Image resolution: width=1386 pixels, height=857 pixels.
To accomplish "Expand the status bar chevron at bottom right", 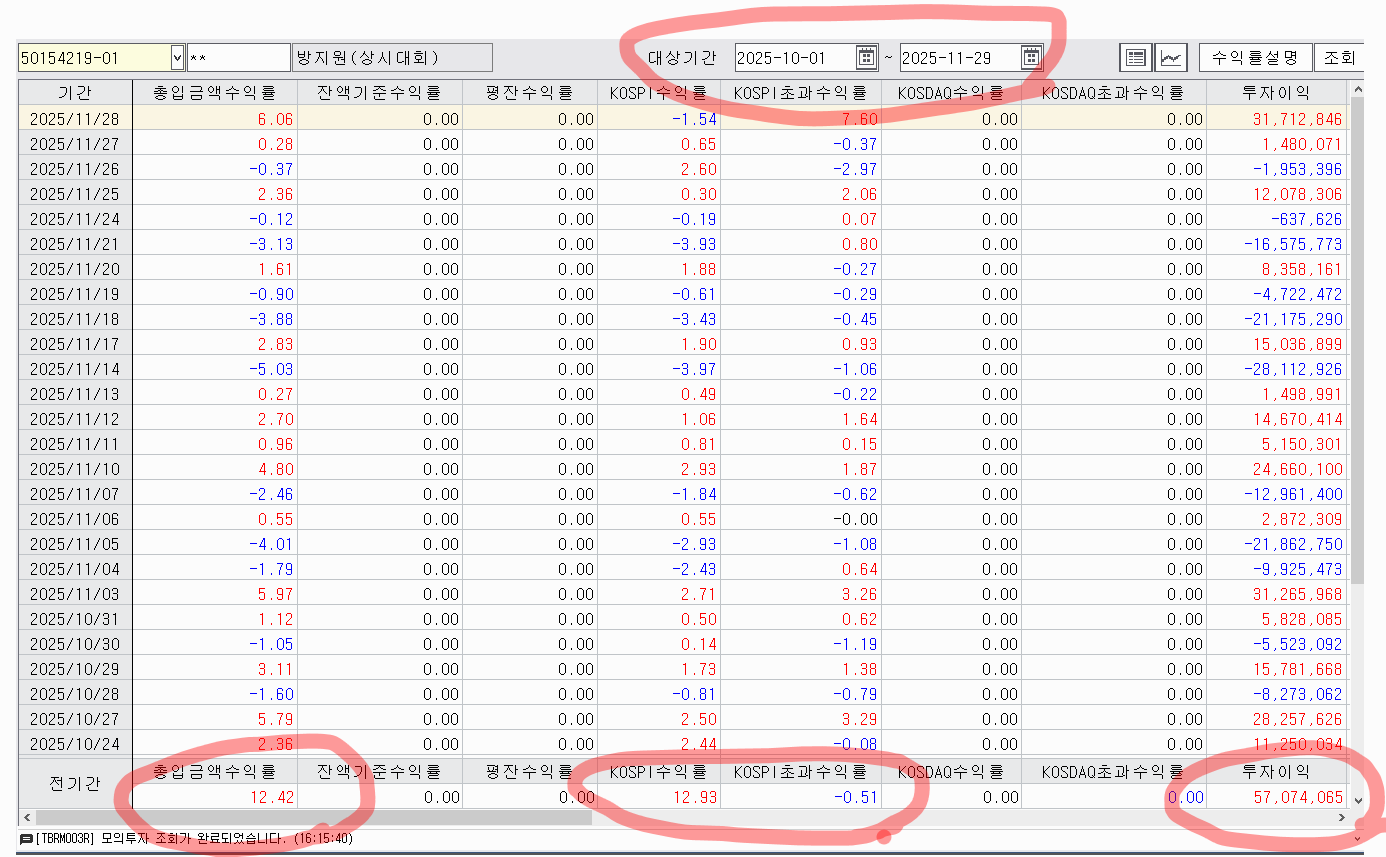I will click(1357, 838).
